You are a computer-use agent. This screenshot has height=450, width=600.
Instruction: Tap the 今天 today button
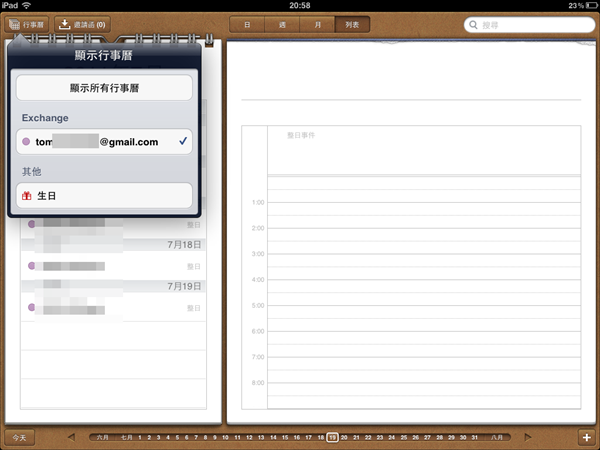20,437
